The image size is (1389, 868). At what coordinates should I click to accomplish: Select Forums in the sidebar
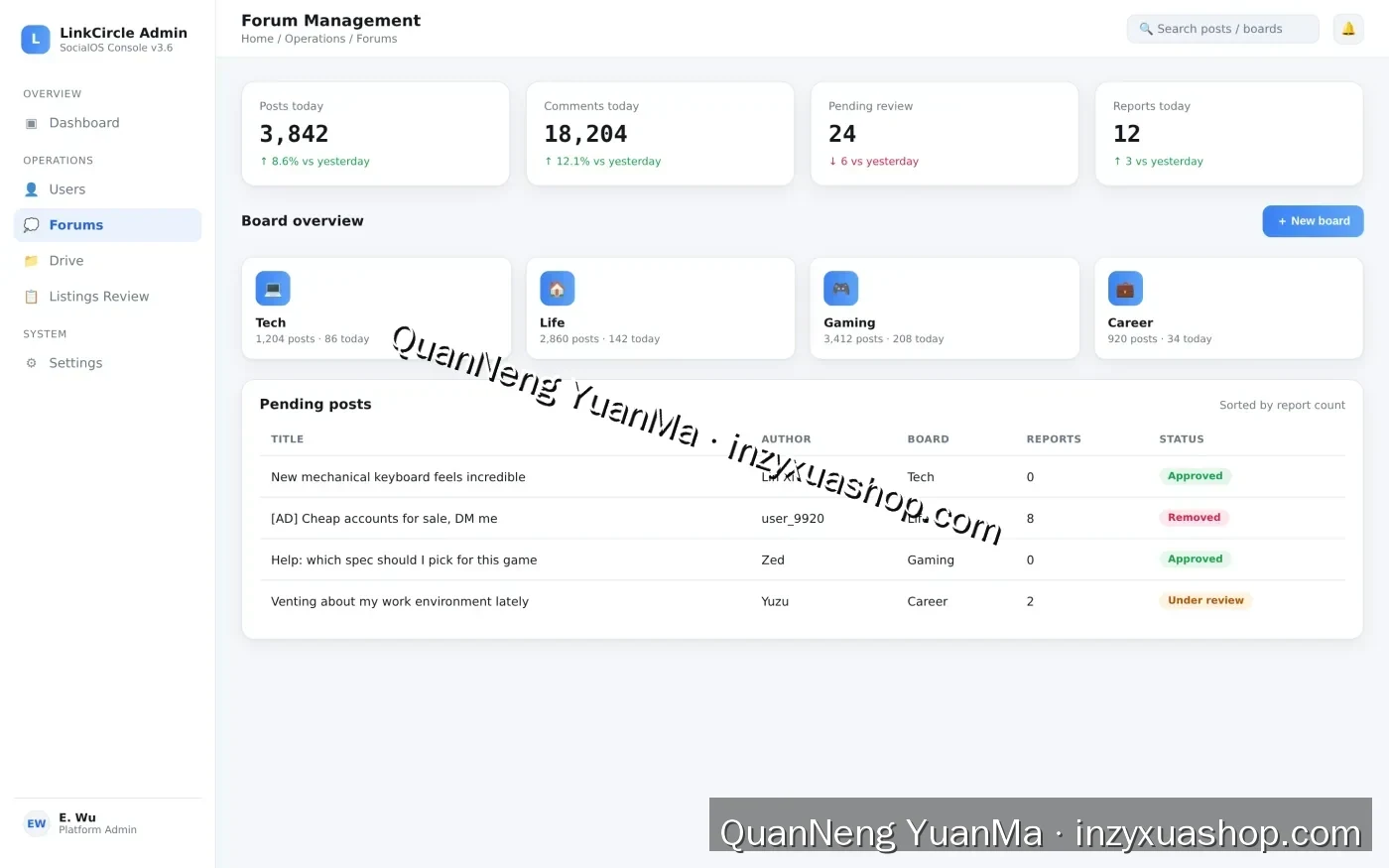pos(107,225)
